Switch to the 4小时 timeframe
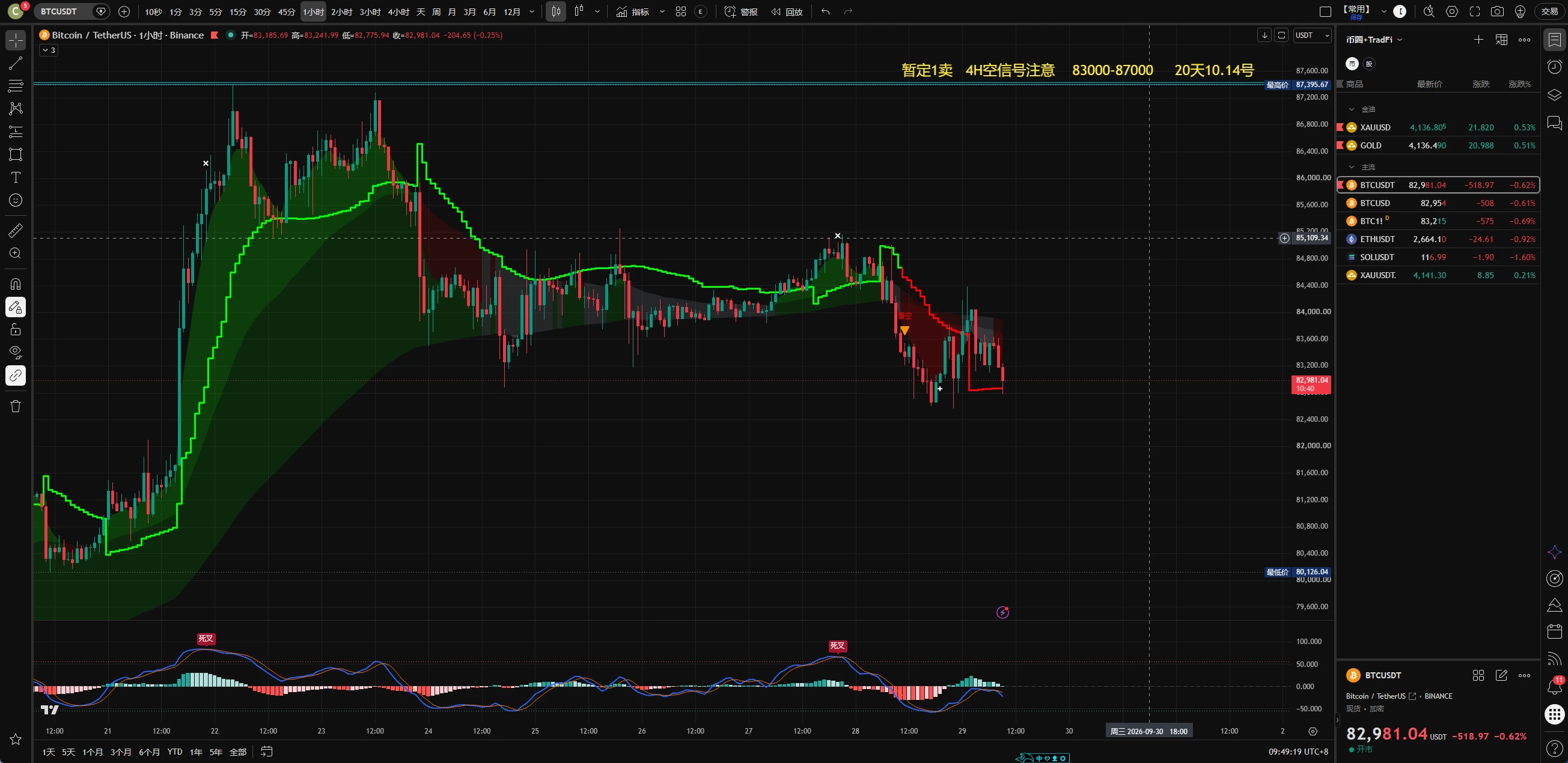This screenshot has width=1568, height=763. pyautogui.click(x=398, y=11)
